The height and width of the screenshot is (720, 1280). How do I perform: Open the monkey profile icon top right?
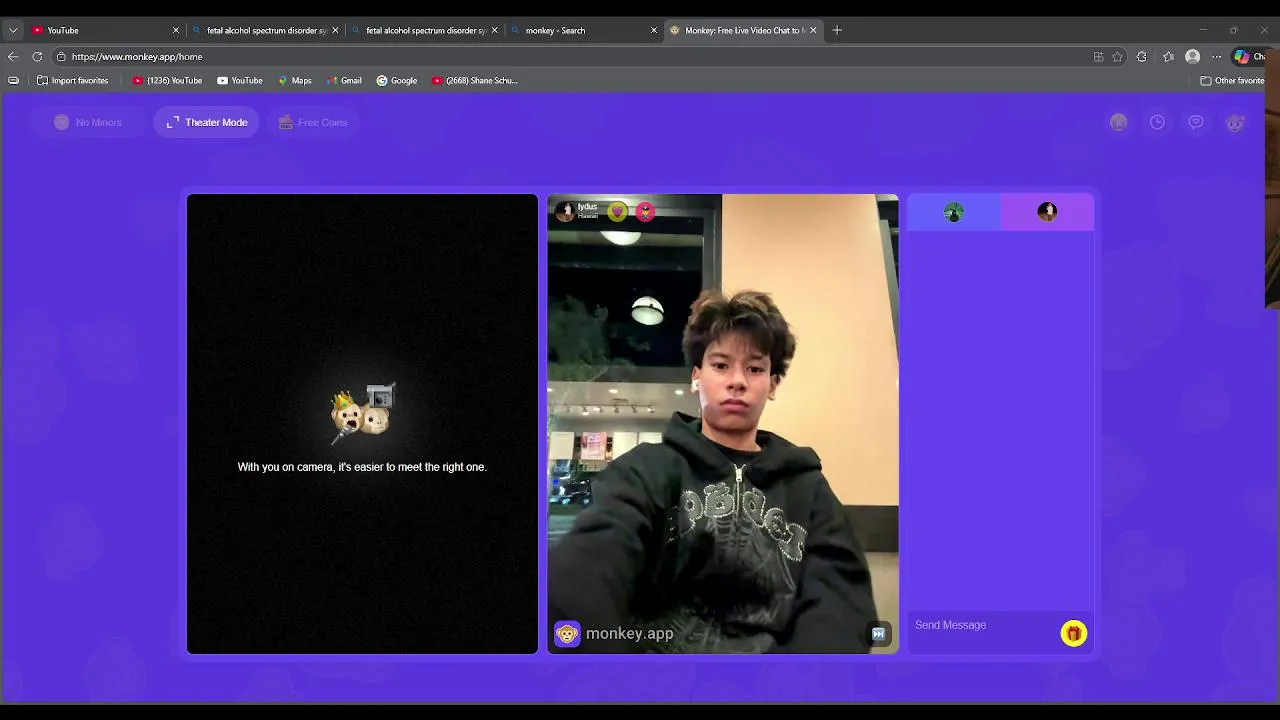tap(1235, 122)
